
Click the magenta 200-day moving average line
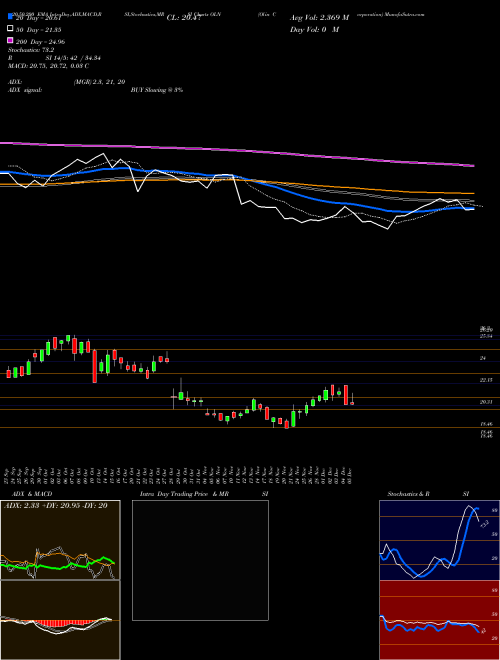pyautogui.click(x=237, y=150)
